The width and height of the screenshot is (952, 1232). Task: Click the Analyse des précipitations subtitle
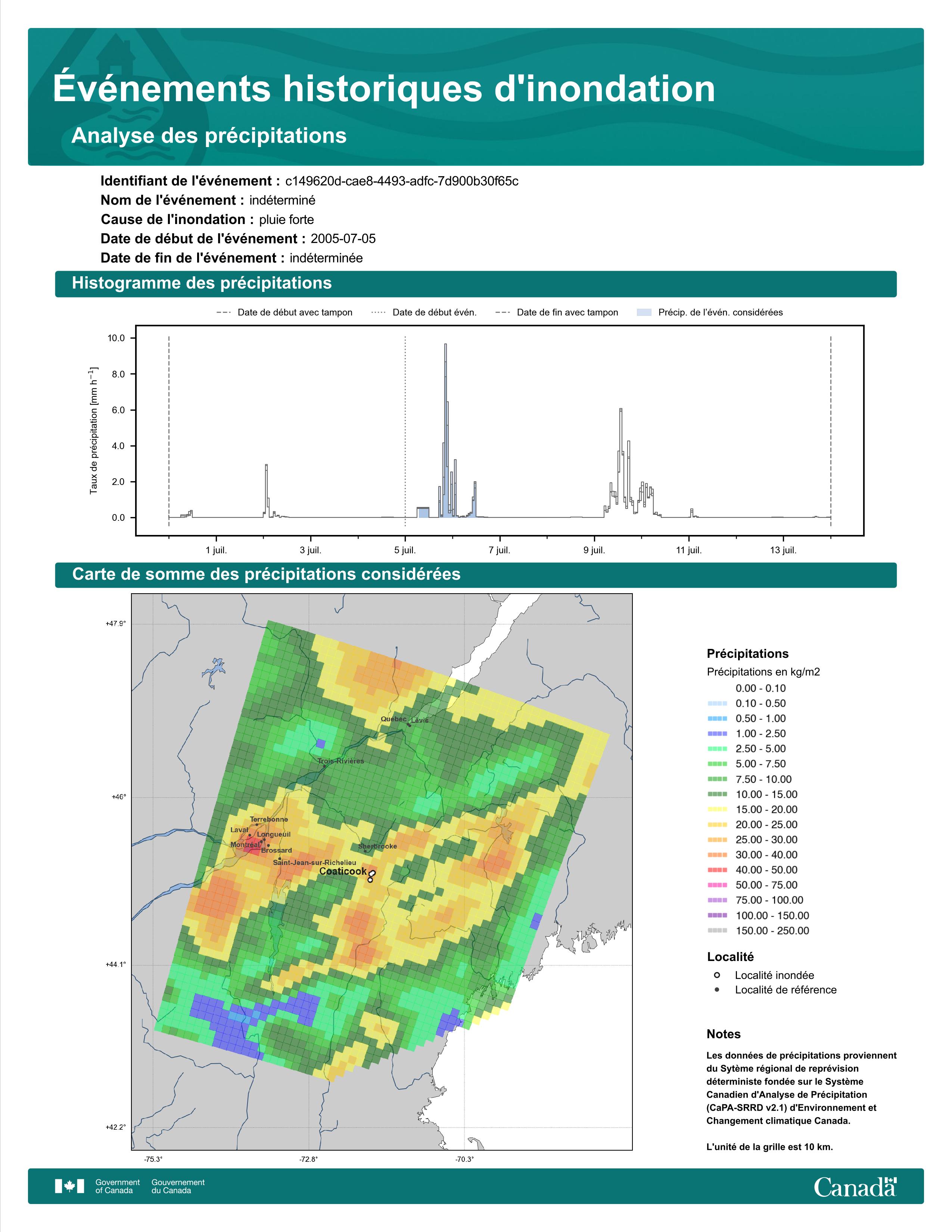coord(209,136)
